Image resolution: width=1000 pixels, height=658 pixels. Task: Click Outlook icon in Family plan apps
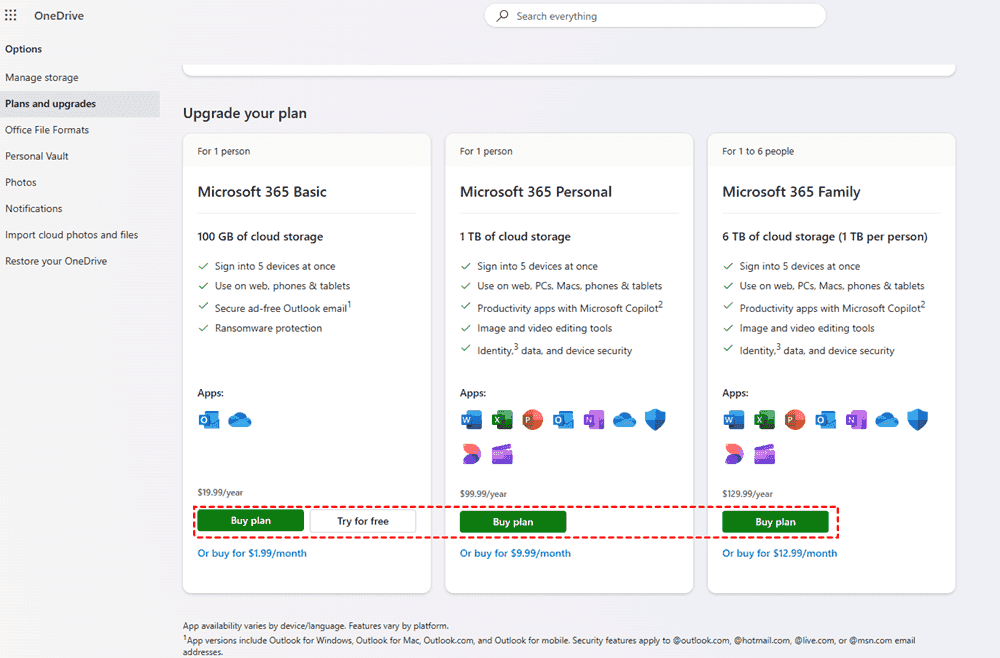click(825, 420)
